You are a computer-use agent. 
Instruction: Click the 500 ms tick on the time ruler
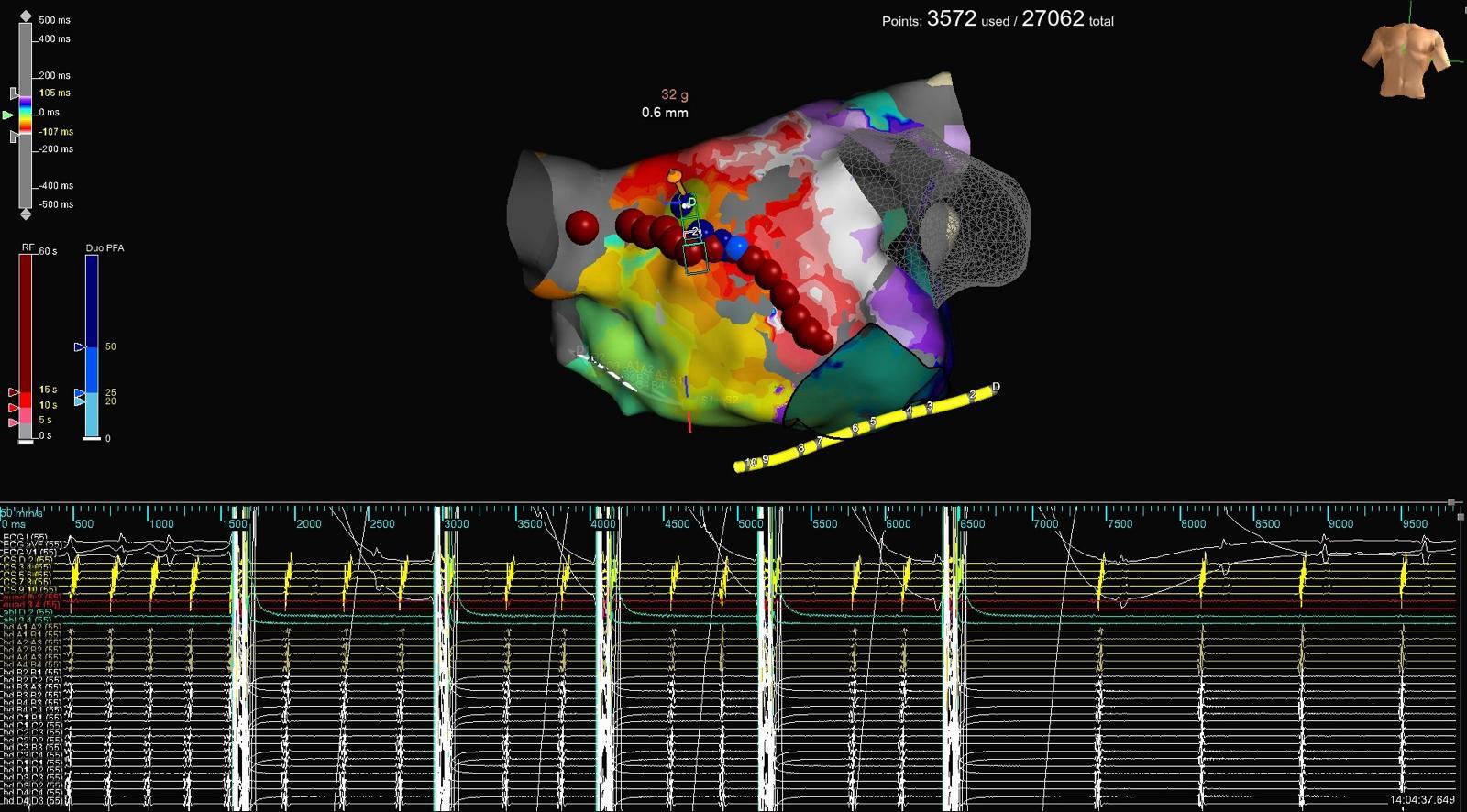pyautogui.click(x=83, y=524)
